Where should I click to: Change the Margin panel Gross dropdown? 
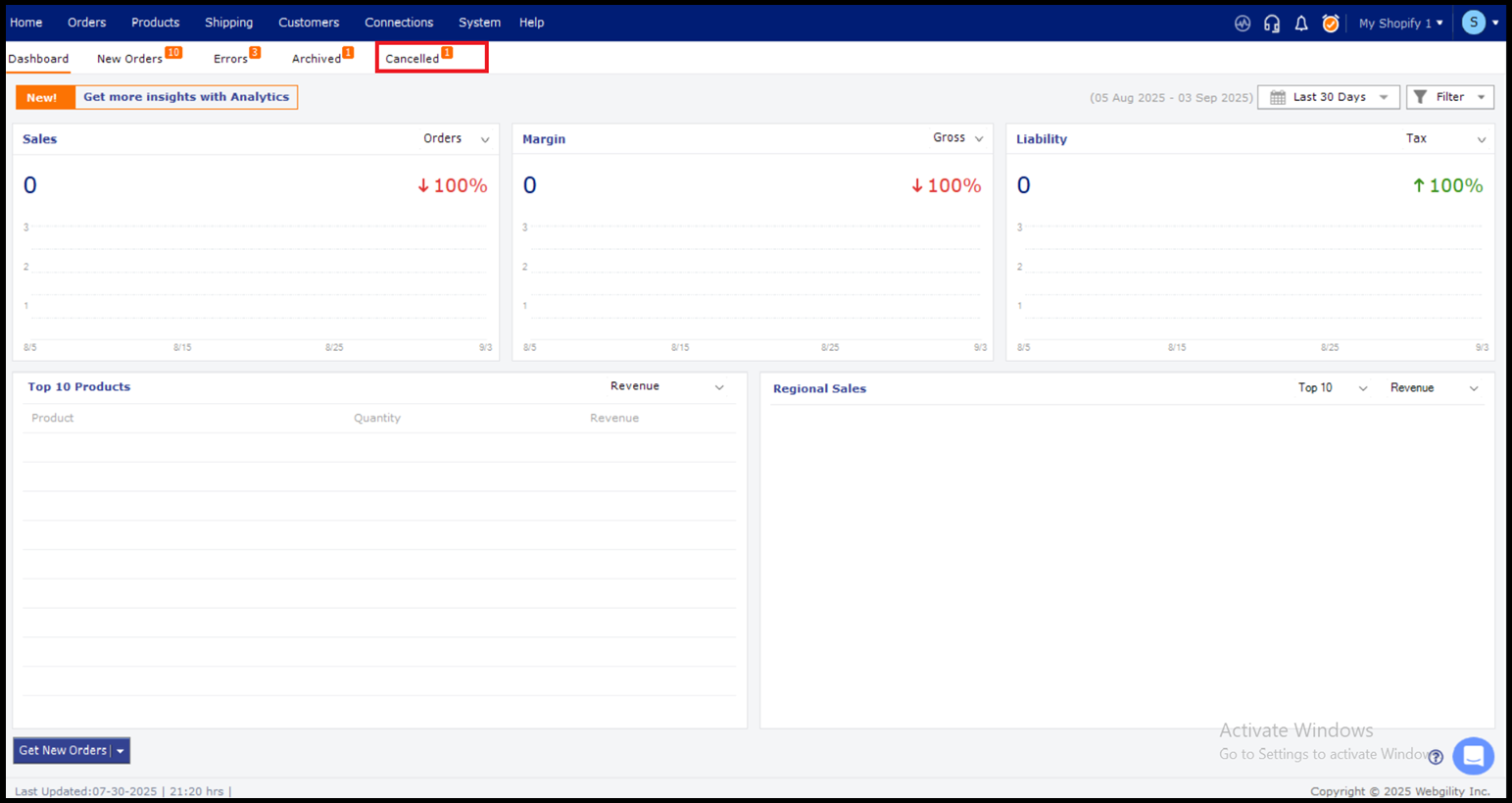click(x=957, y=138)
